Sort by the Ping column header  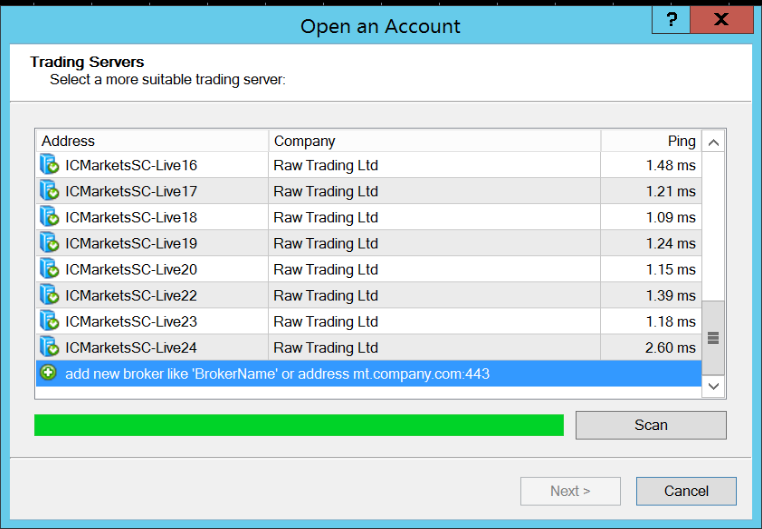coord(651,141)
